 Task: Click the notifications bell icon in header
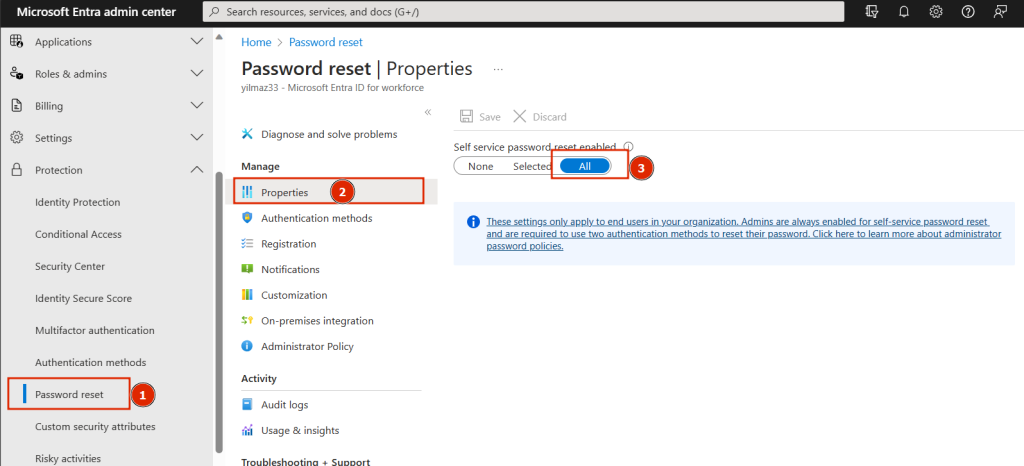coord(905,12)
